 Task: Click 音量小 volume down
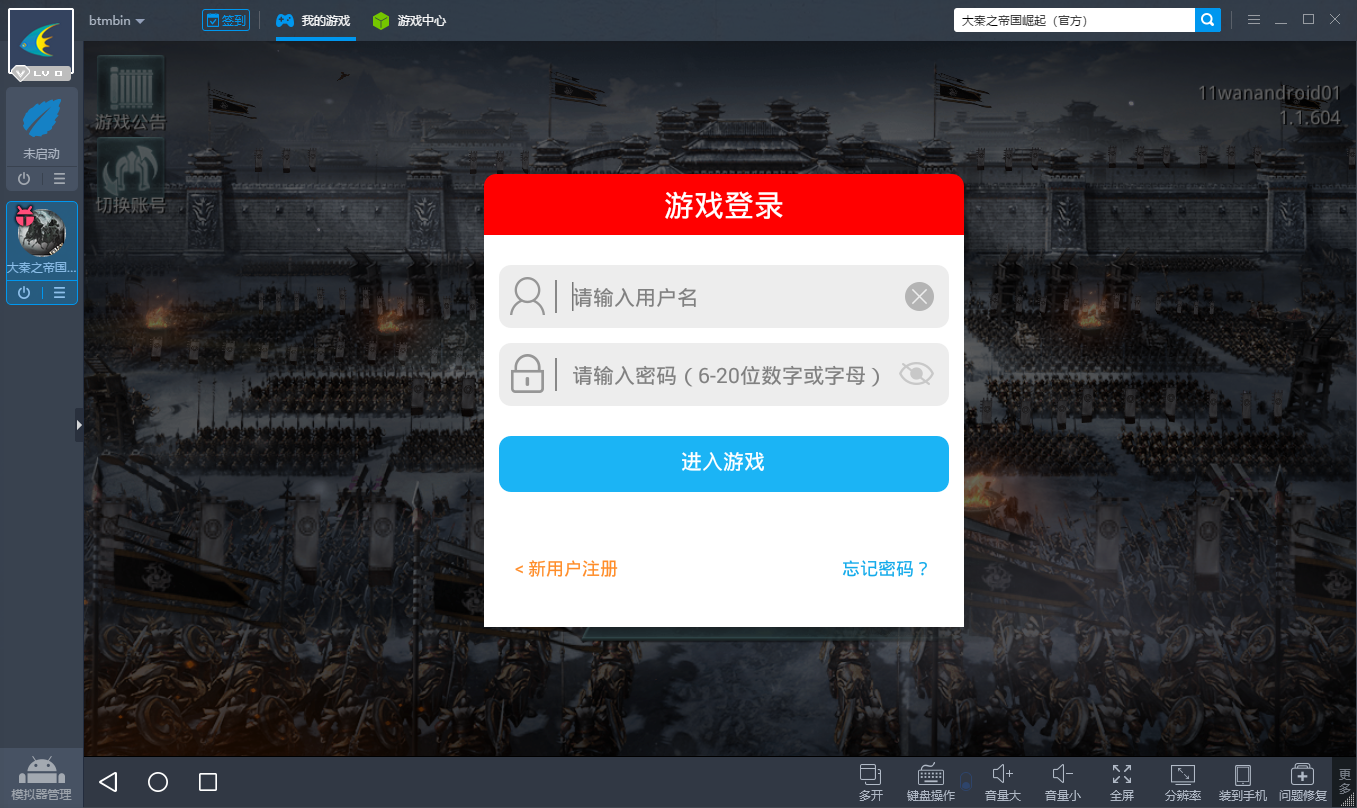tap(1063, 782)
